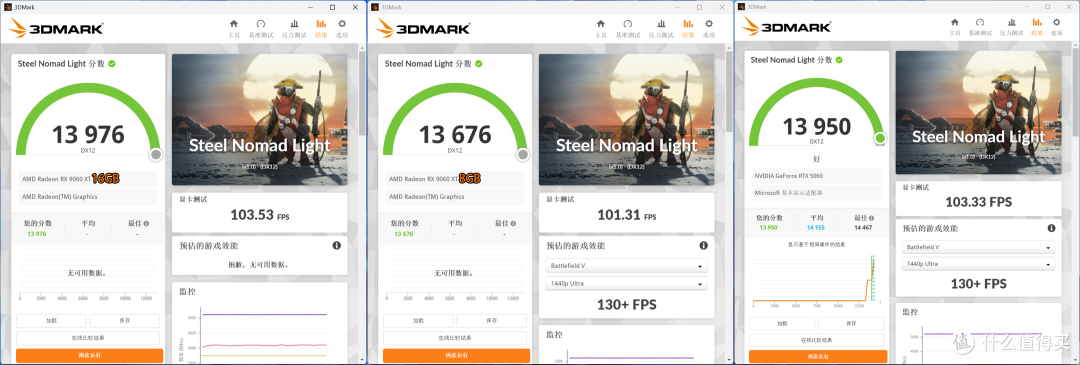Image resolution: width=1080 pixels, height=365 pixels.
Task: Click the 103.53 FPS result
Action: [260, 216]
